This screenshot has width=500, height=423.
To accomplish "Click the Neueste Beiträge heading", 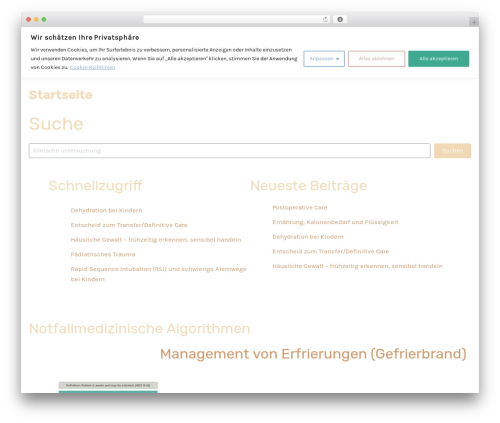I will click(x=308, y=186).
